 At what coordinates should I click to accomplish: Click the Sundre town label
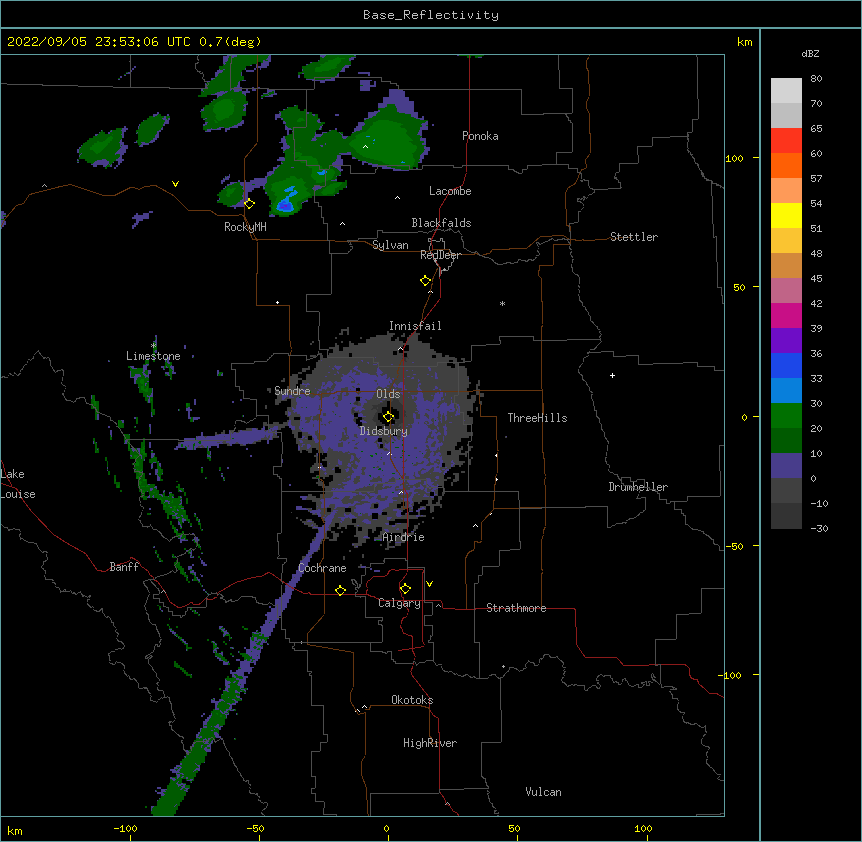click(292, 391)
